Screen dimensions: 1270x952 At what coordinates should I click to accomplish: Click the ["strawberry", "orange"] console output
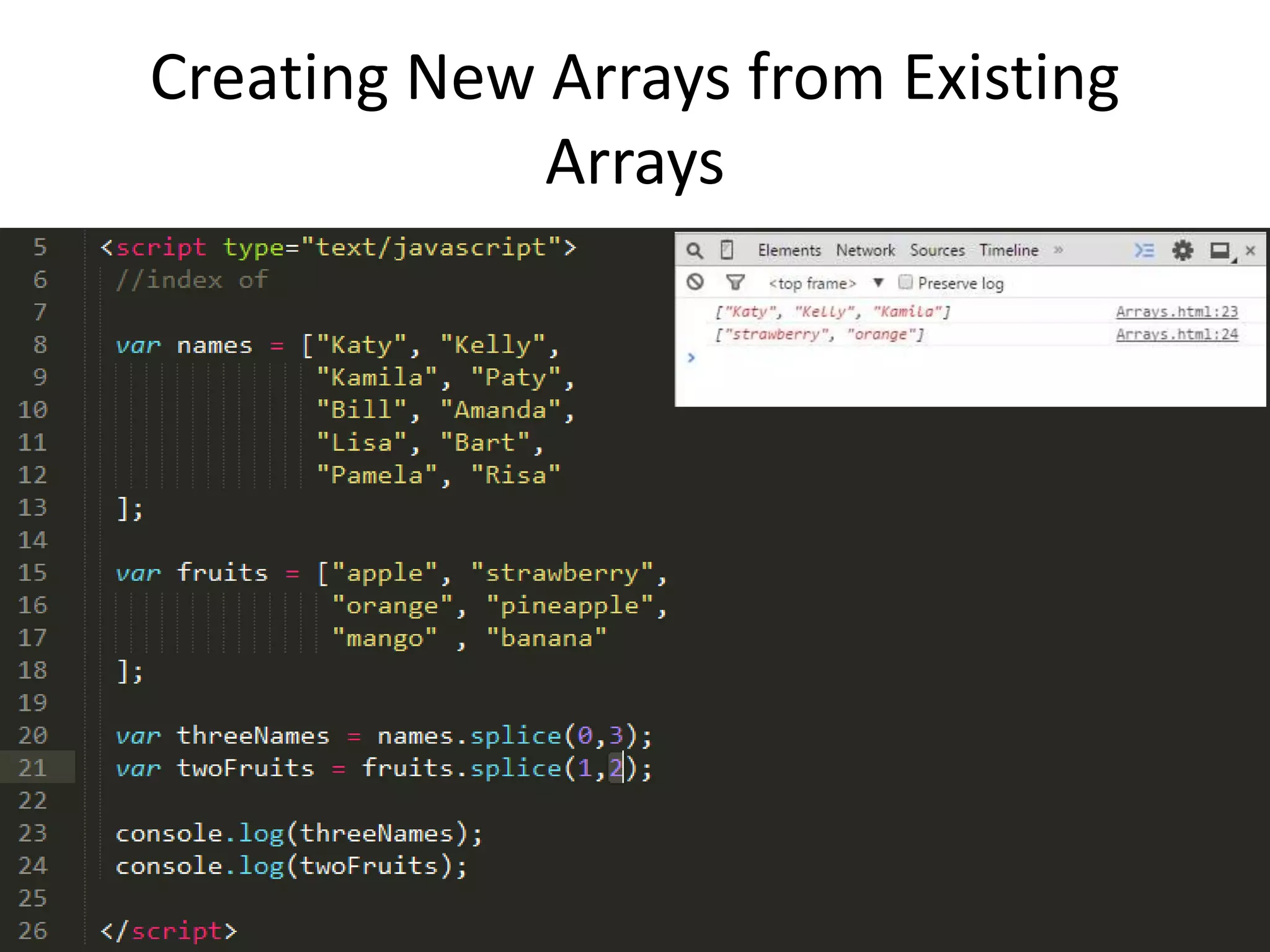coord(819,335)
